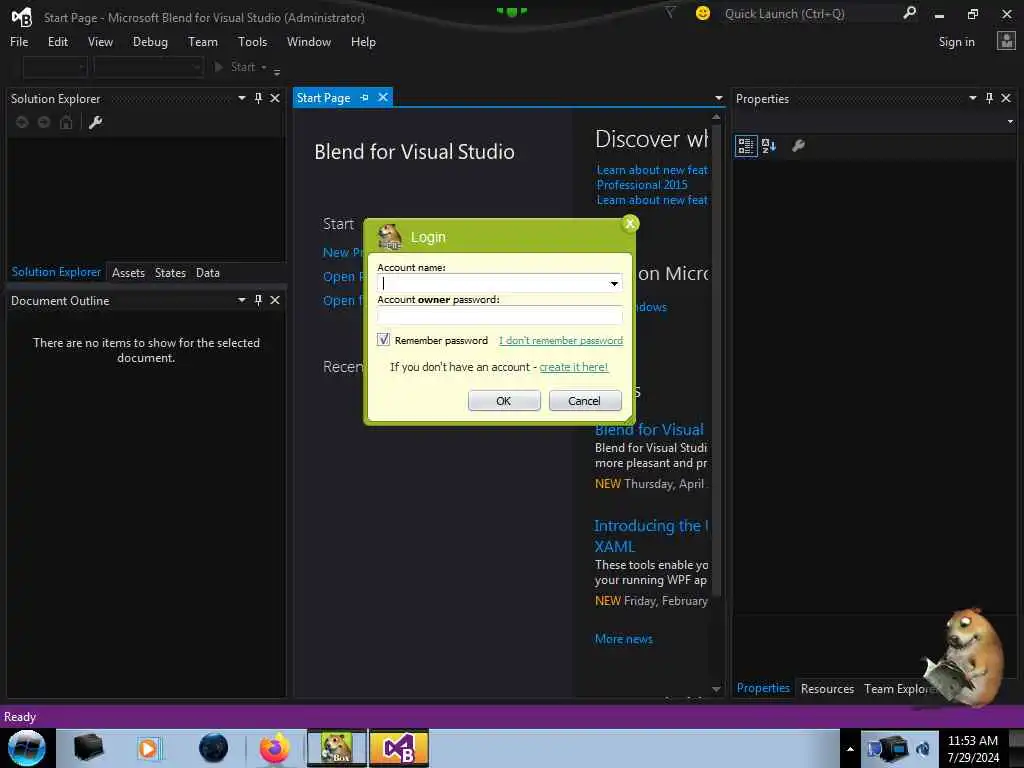The height and width of the screenshot is (768, 1024).
Task: Switch to the Data tab
Action: (208, 273)
